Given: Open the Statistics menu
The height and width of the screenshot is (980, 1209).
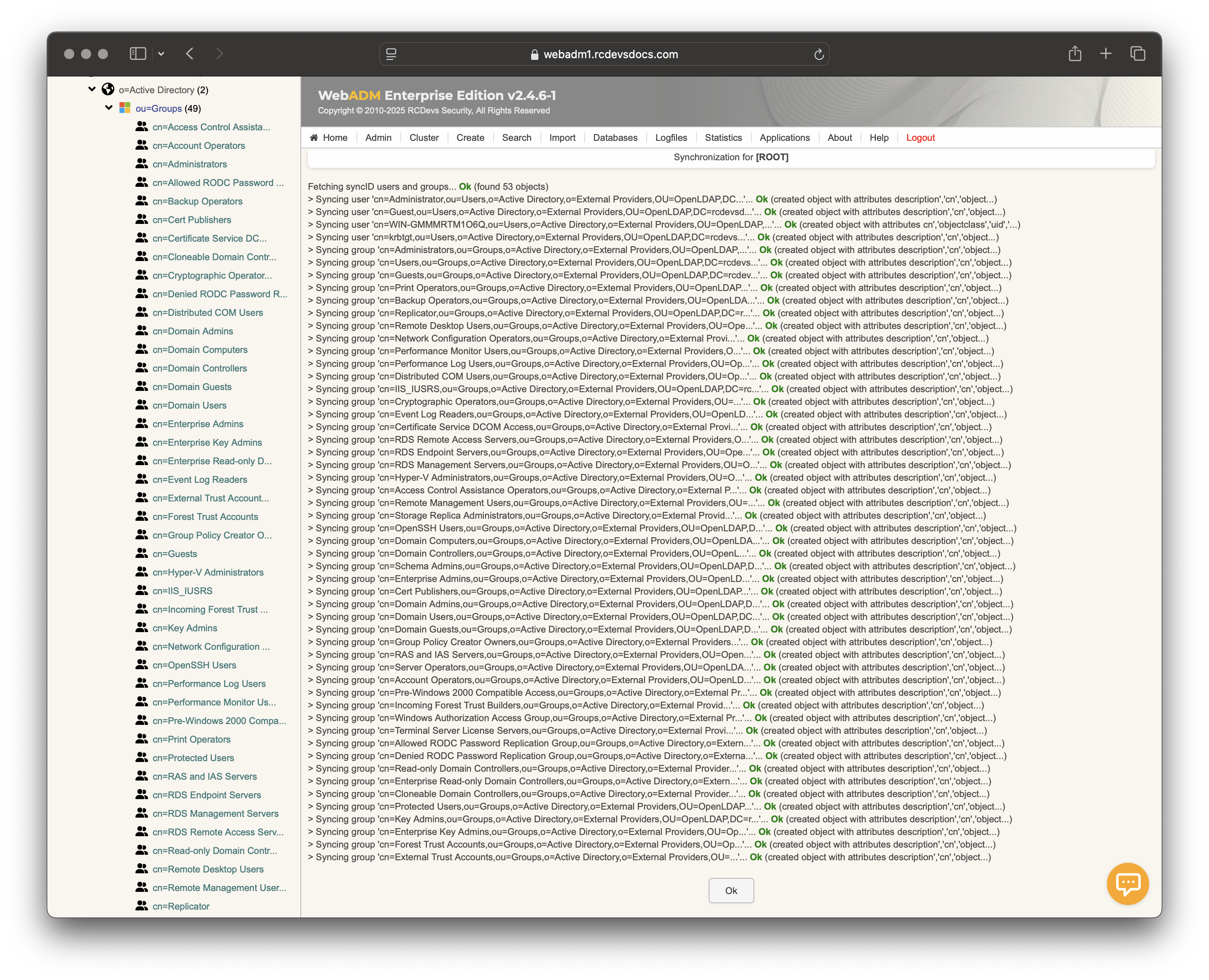Looking at the screenshot, I should (x=723, y=138).
